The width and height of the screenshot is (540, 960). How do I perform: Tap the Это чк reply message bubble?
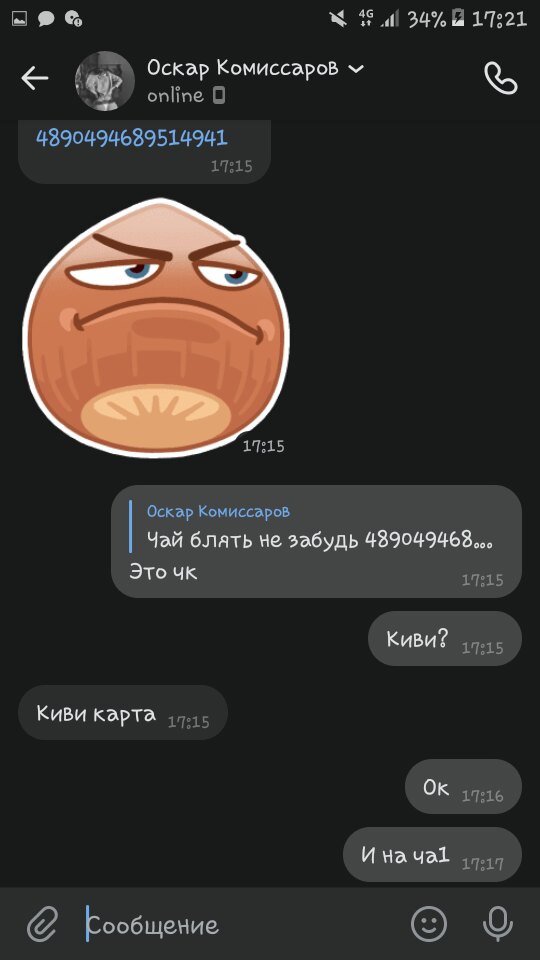(317, 541)
